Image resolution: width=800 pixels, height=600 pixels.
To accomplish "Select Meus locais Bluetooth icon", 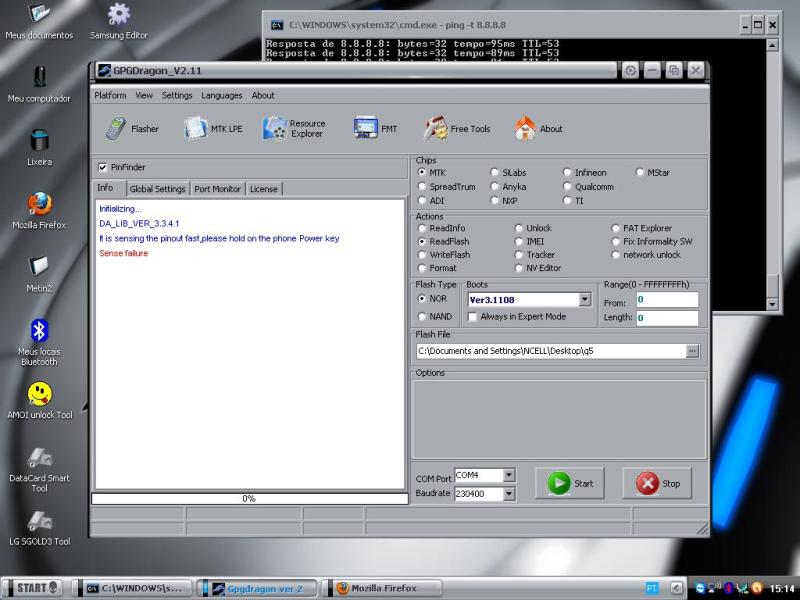I will coord(39,342).
